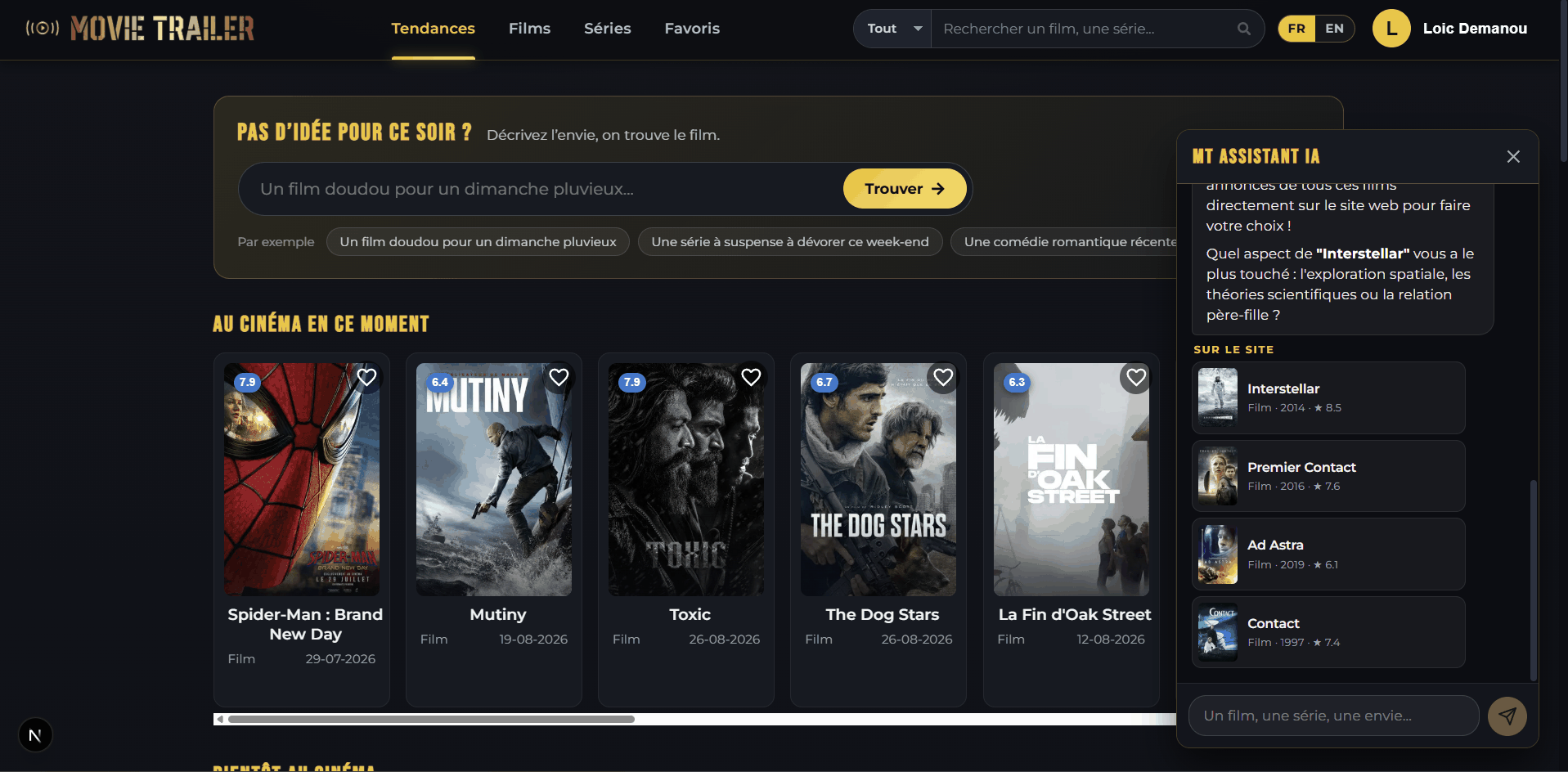Click the release date 12-08-2026
The width and height of the screenshot is (1568, 772).
1111,640
